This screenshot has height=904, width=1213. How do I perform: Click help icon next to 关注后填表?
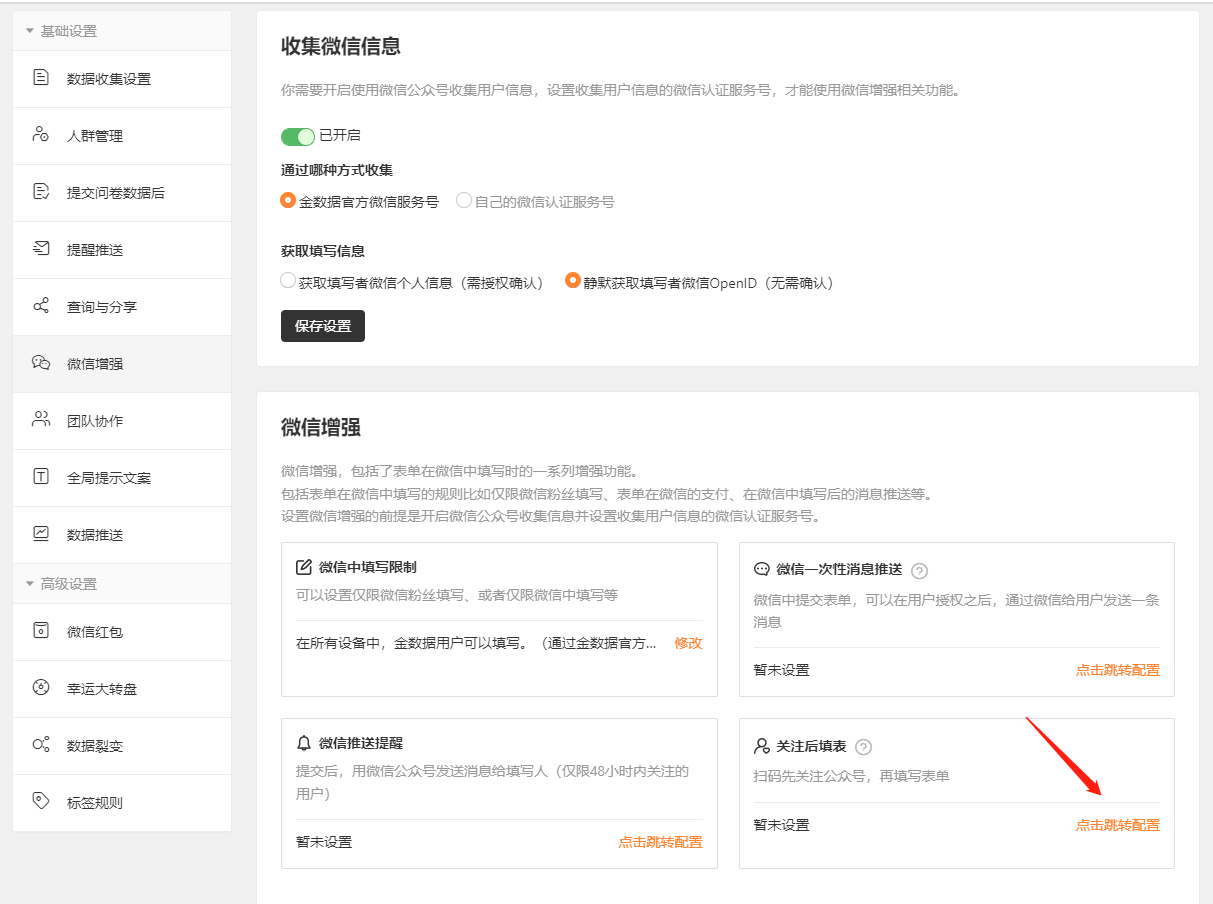point(864,747)
